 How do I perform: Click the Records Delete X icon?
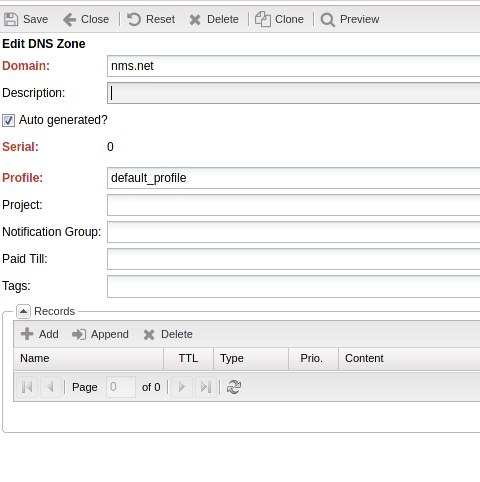tap(149, 335)
